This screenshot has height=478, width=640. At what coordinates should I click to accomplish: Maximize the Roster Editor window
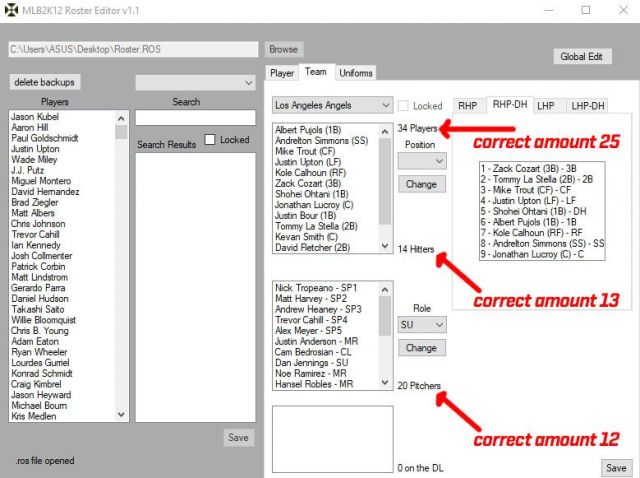[586, 10]
